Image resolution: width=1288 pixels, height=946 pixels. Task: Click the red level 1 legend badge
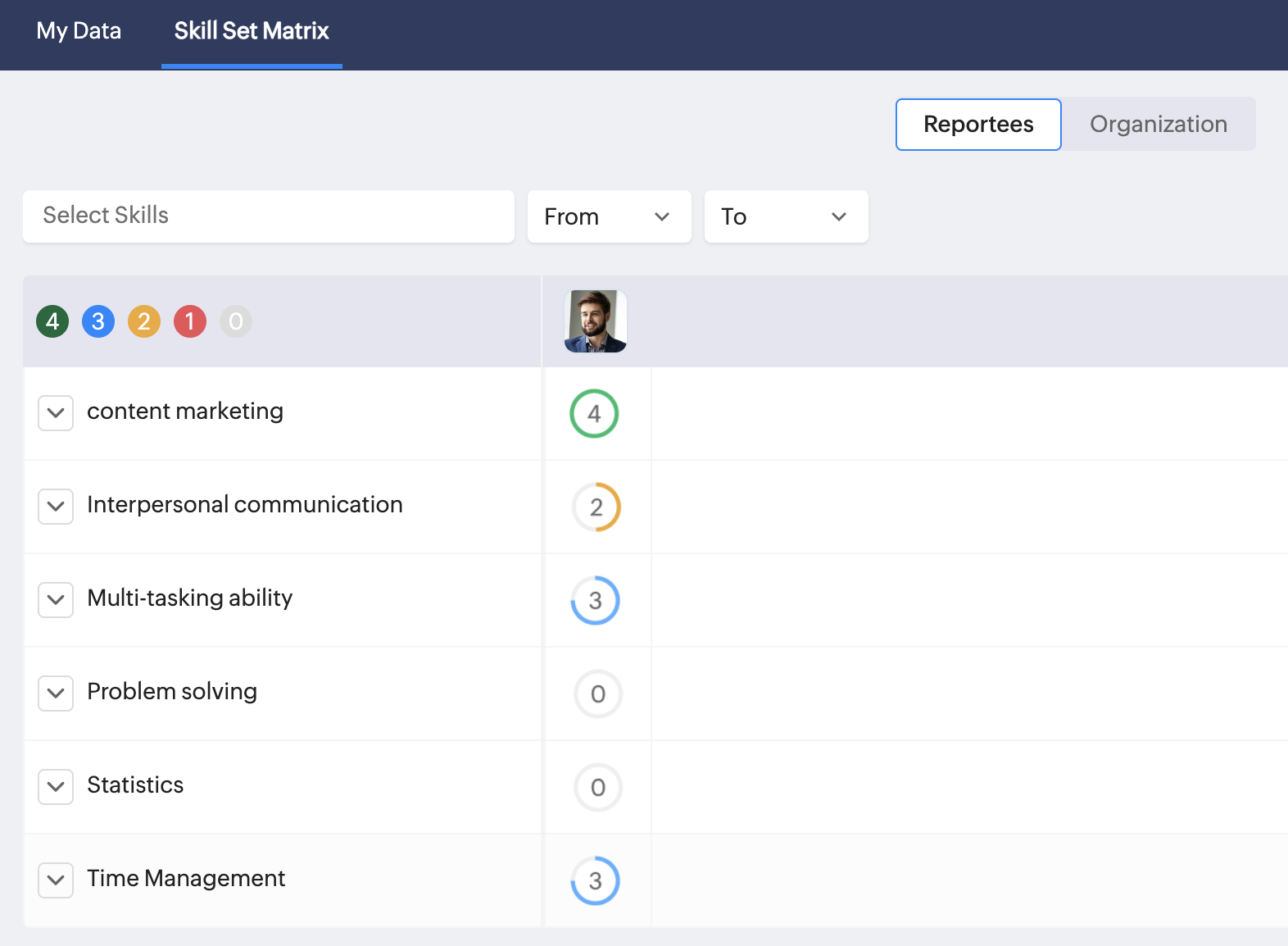pyautogui.click(x=190, y=321)
